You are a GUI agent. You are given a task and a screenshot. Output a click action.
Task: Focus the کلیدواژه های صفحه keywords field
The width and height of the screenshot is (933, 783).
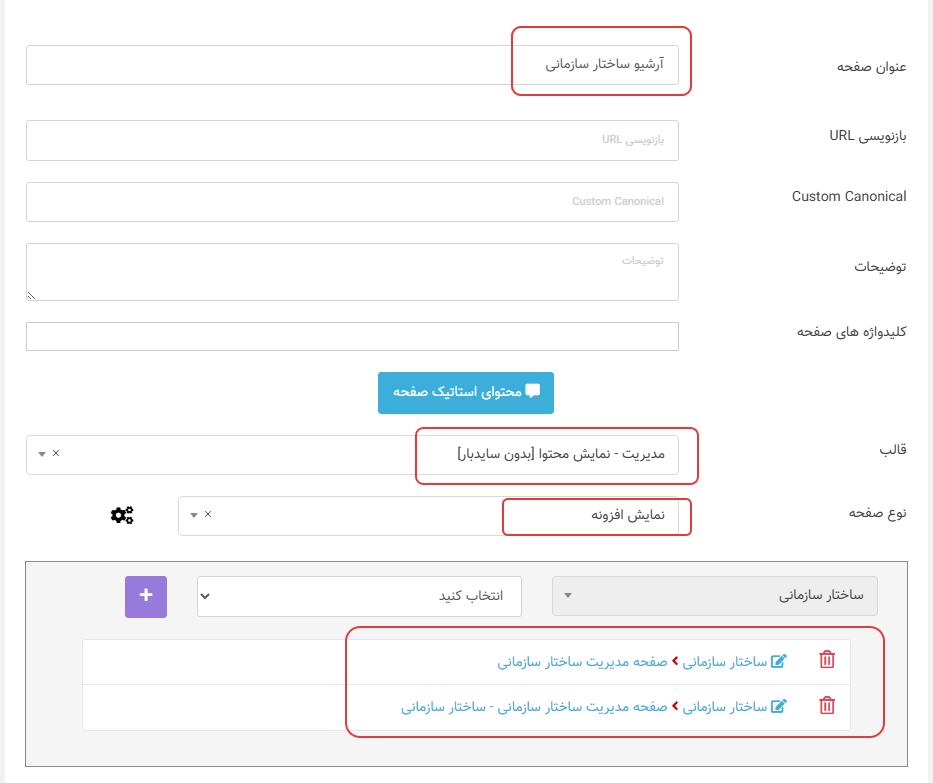[352, 337]
